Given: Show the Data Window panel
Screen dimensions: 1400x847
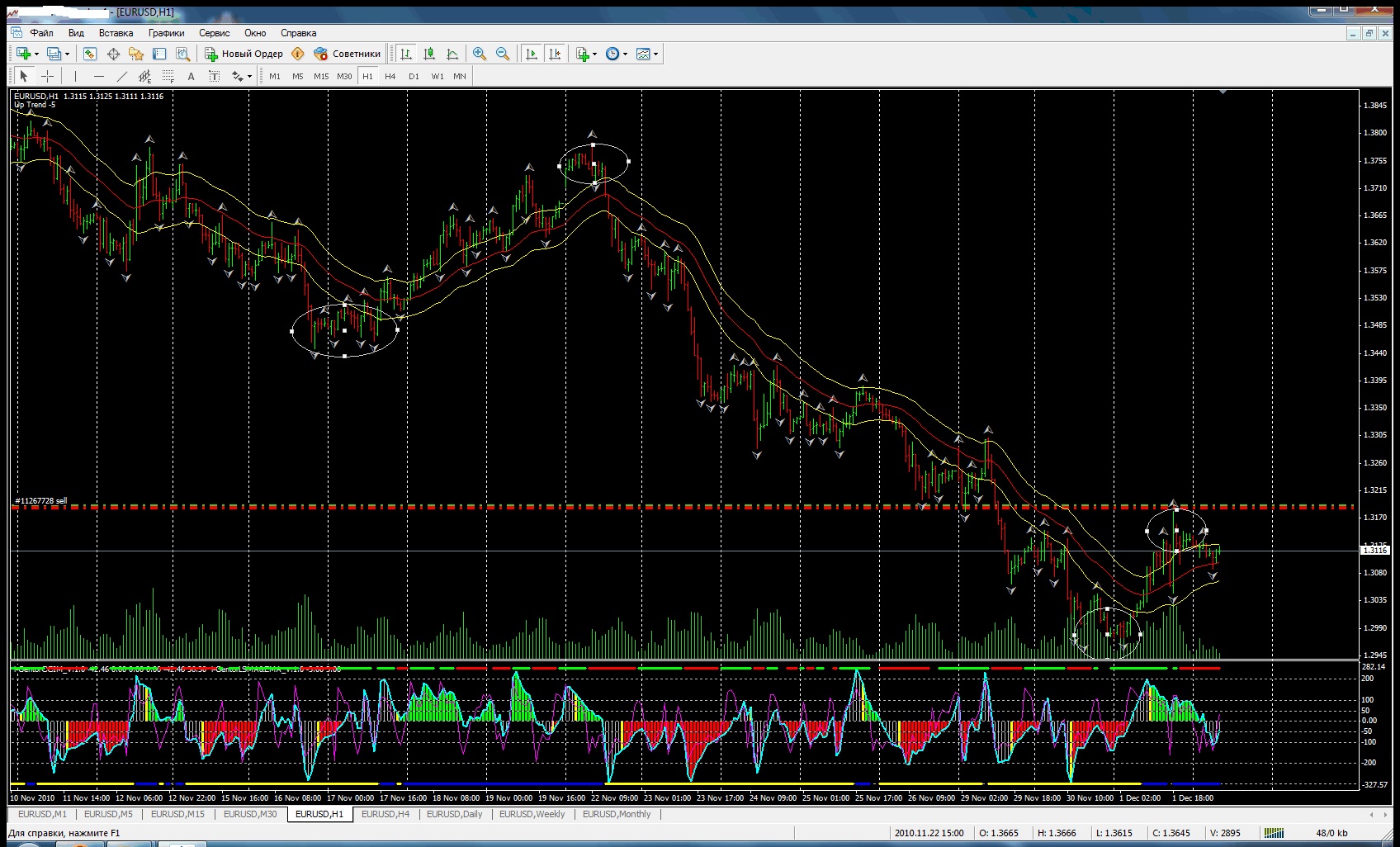Looking at the screenshot, I should pos(113,54).
